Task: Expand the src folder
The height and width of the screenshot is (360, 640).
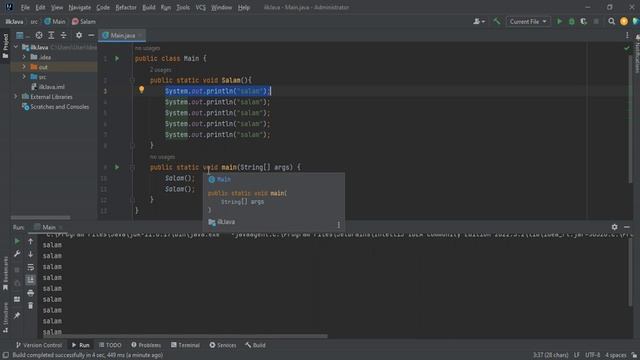Action: pyautogui.click(x=24, y=77)
